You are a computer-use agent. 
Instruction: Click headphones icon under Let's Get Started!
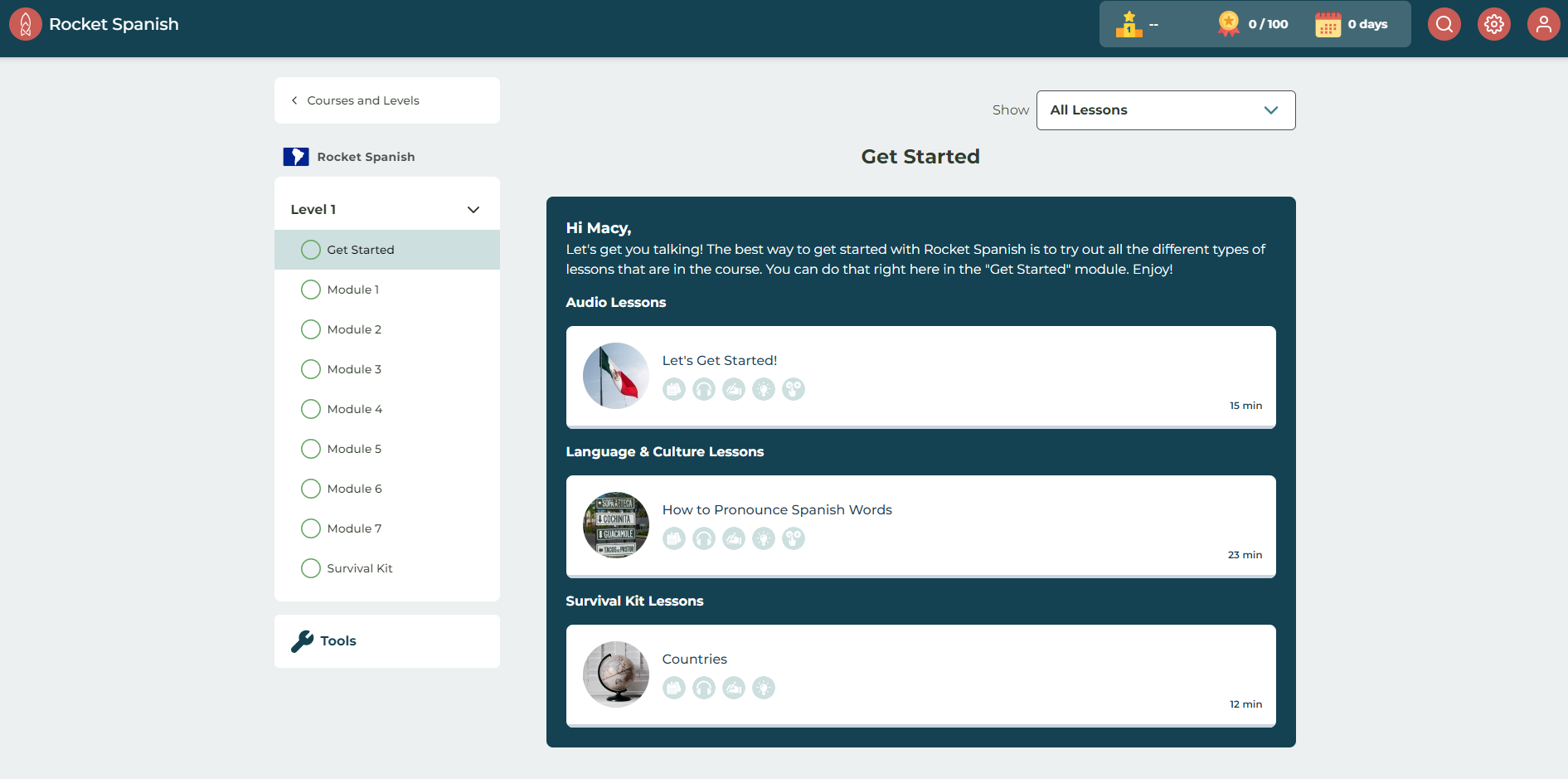pyautogui.click(x=703, y=389)
